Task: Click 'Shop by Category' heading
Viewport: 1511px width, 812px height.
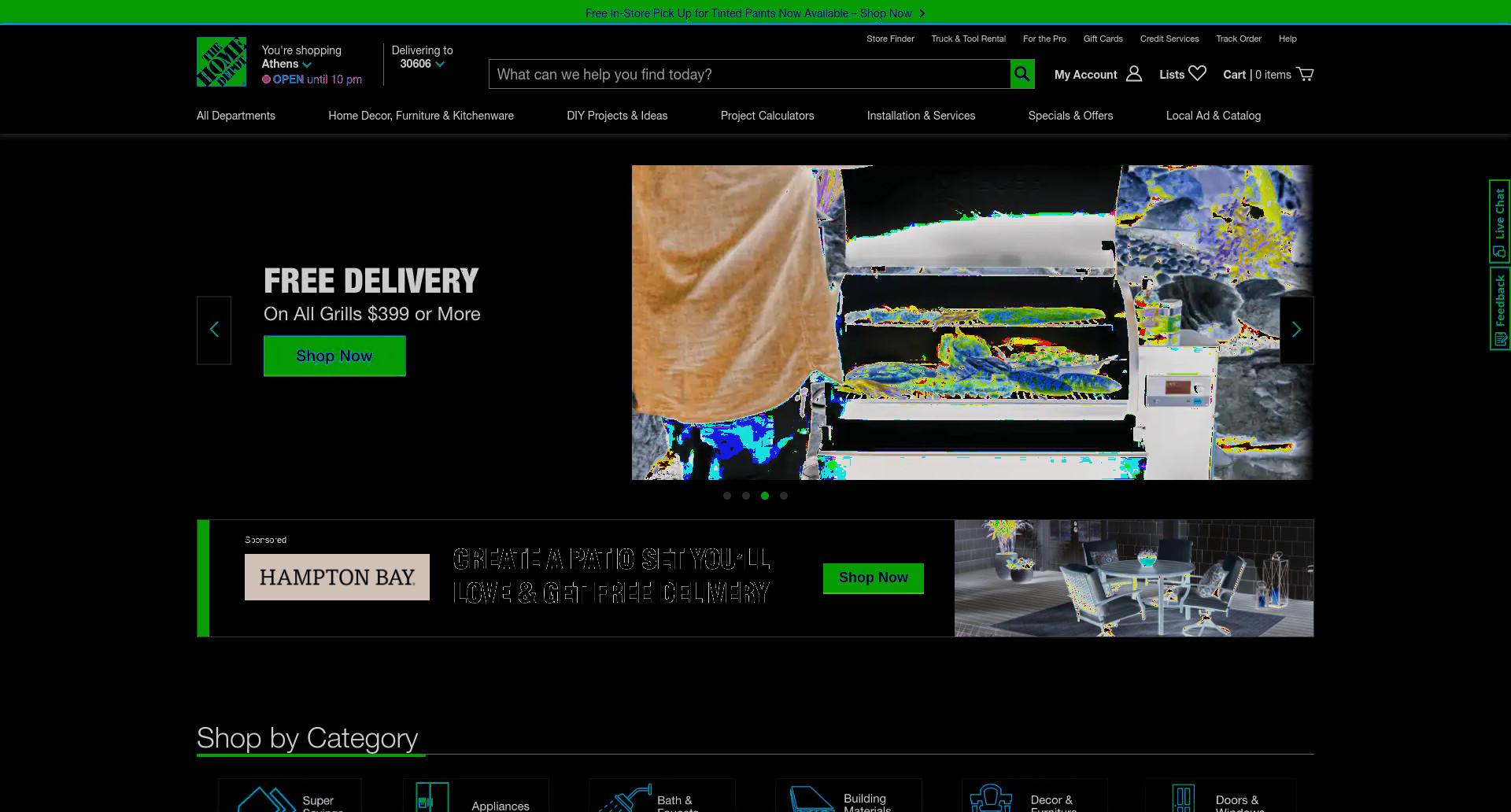Action: (308, 738)
